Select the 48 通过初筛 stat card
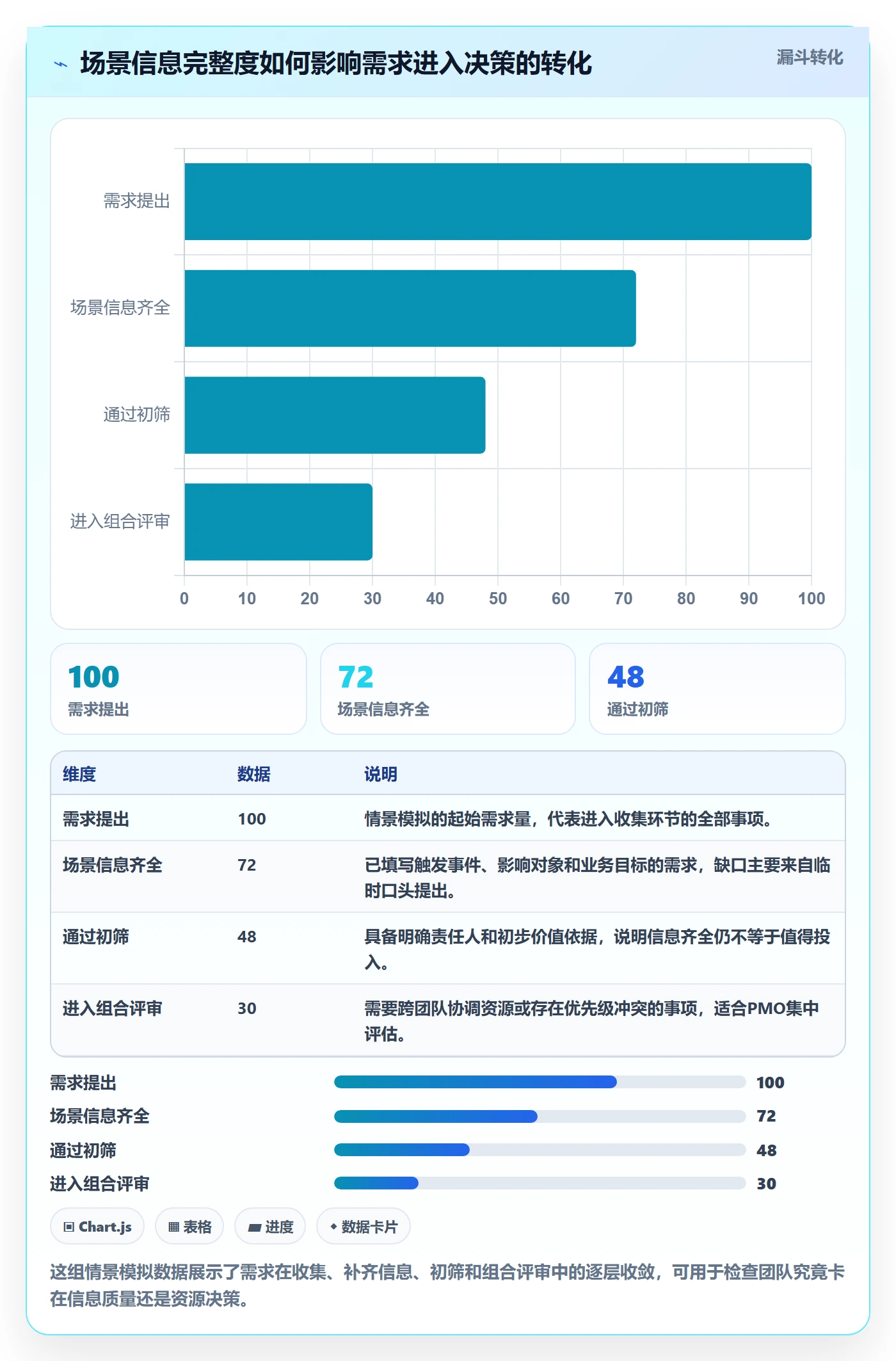 click(717, 689)
